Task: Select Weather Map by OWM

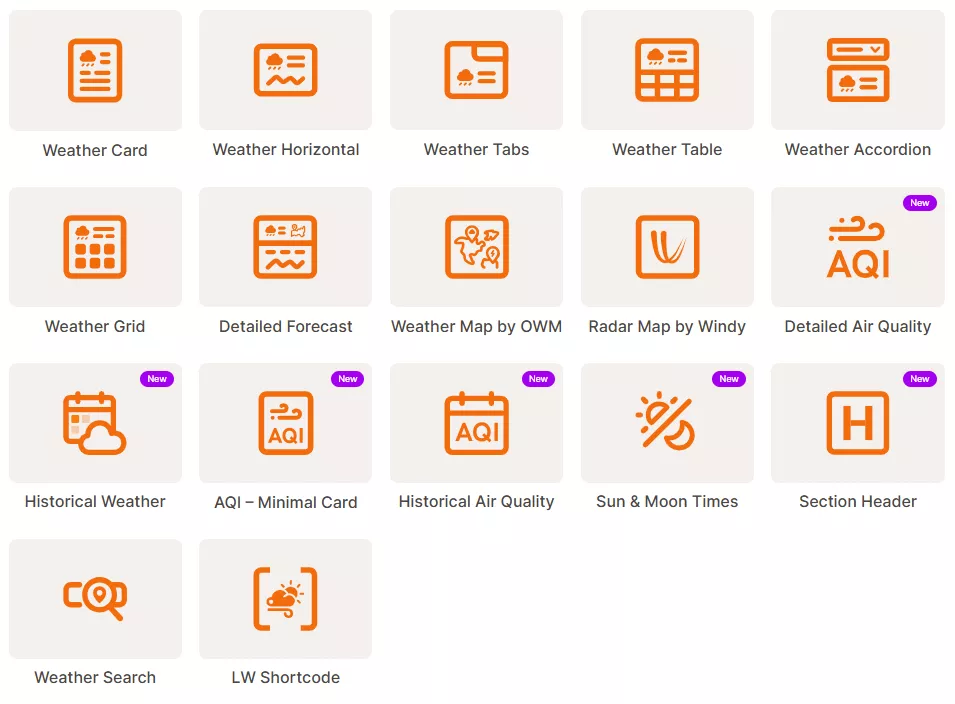Action: pyautogui.click(x=476, y=246)
